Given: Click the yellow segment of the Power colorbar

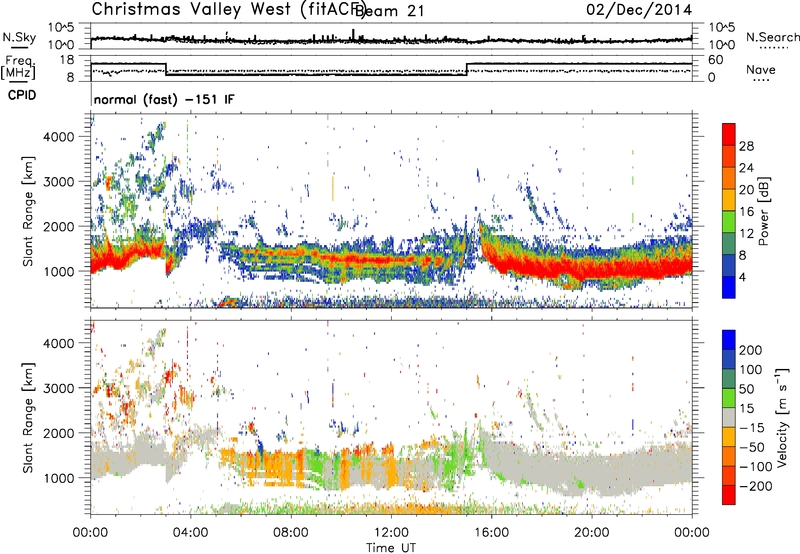Looking at the screenshot, I should click(x=729, y=200).
